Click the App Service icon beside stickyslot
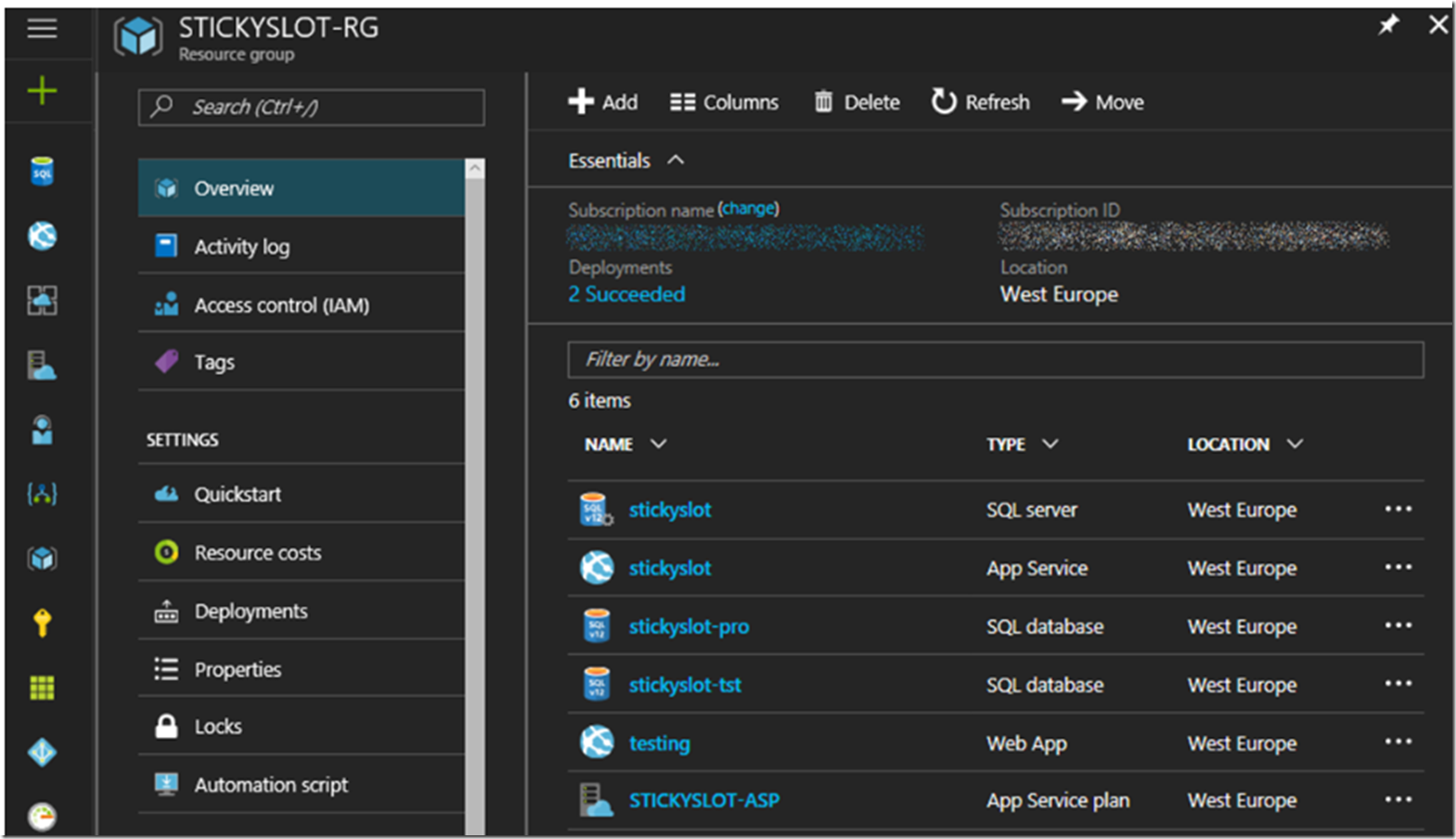 (x=597, y=567)
